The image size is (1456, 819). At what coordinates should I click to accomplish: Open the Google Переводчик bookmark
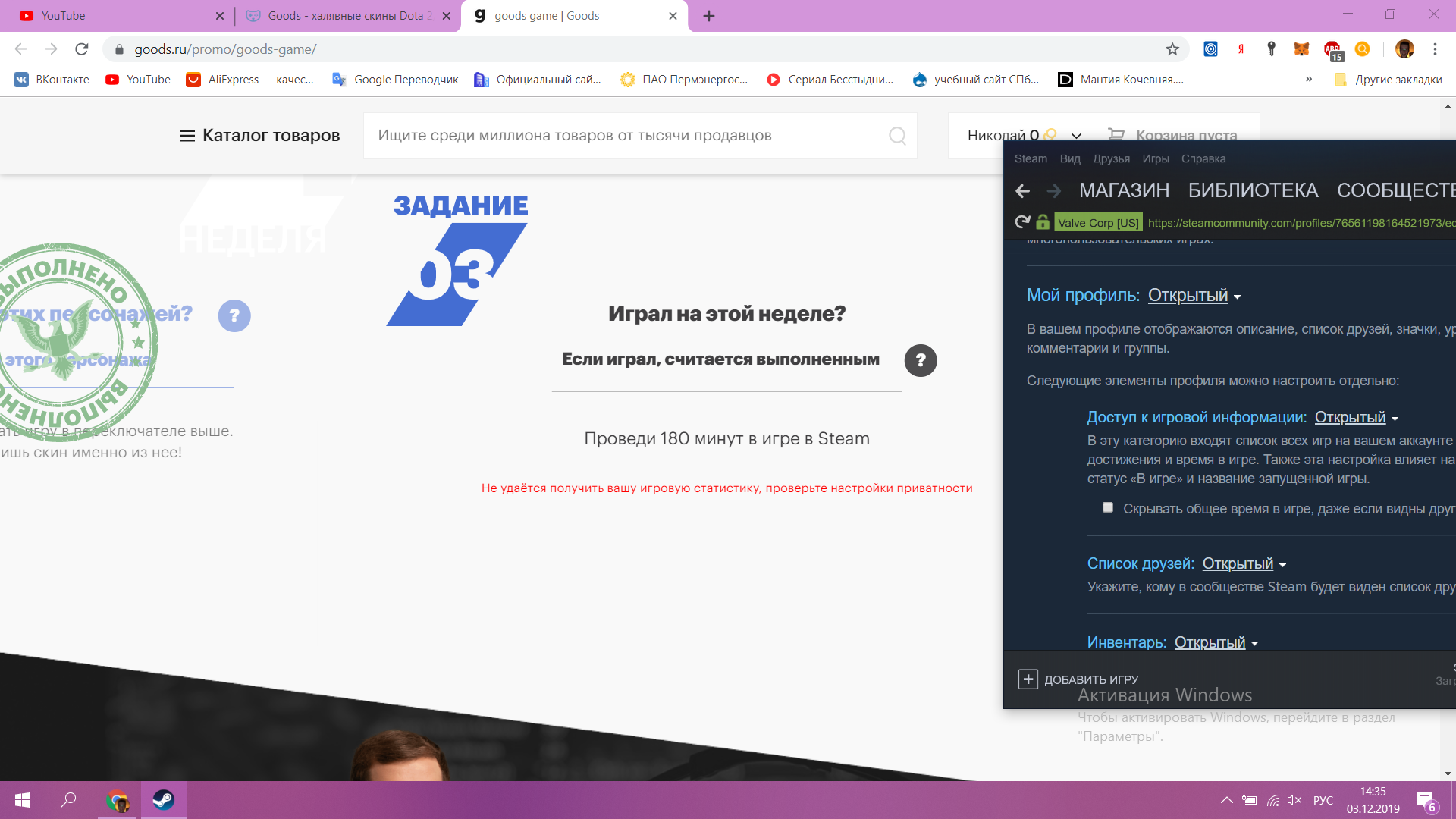click(395, 80)
